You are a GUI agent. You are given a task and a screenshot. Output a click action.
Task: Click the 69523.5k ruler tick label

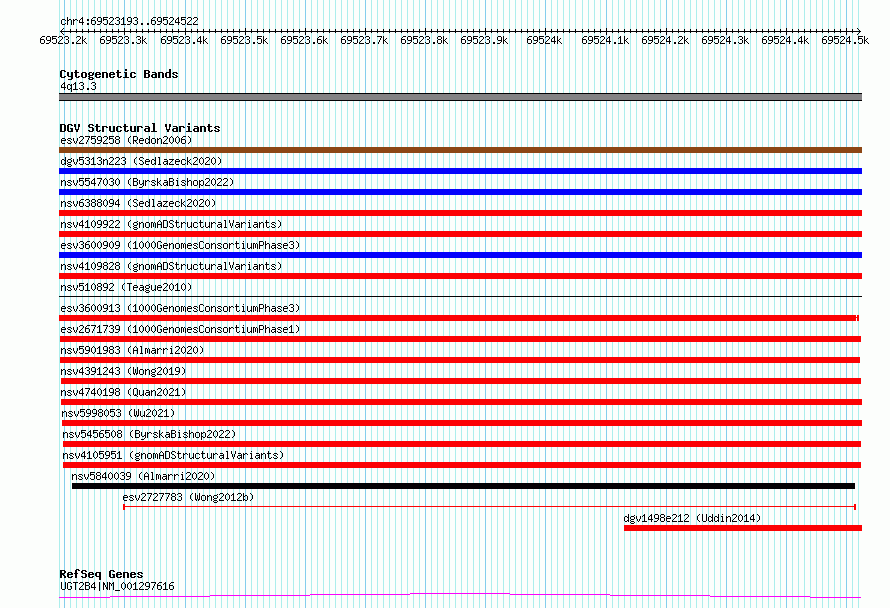tap(244, 40)
